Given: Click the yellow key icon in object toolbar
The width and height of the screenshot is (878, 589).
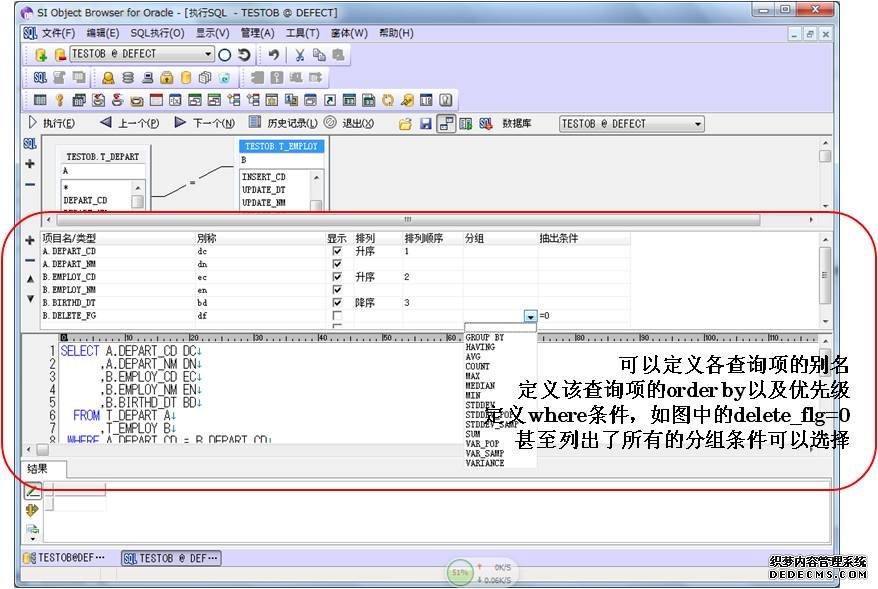Looking at the screenshot, I should [59, 100].
